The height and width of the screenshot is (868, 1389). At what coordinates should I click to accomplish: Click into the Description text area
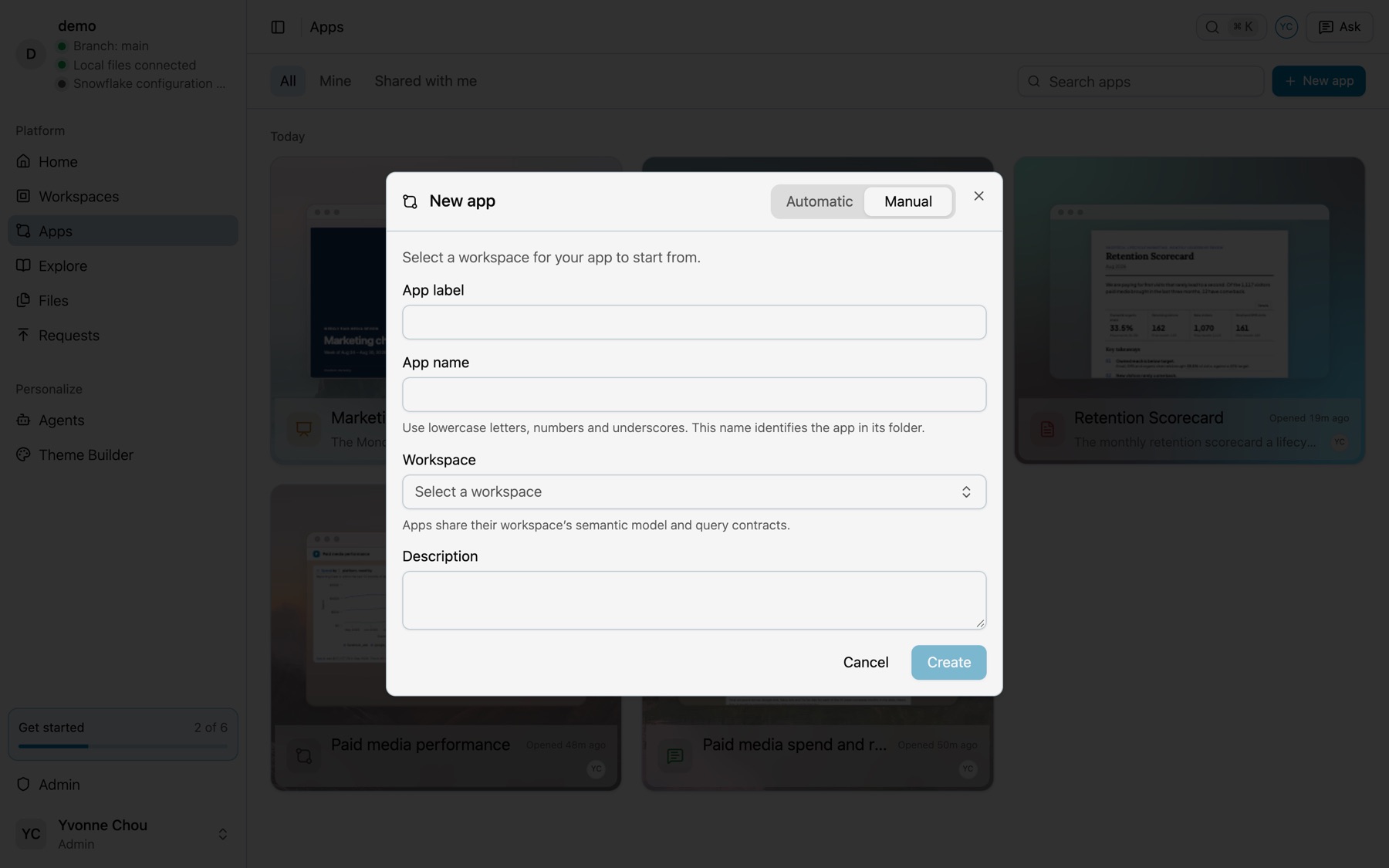694,600
